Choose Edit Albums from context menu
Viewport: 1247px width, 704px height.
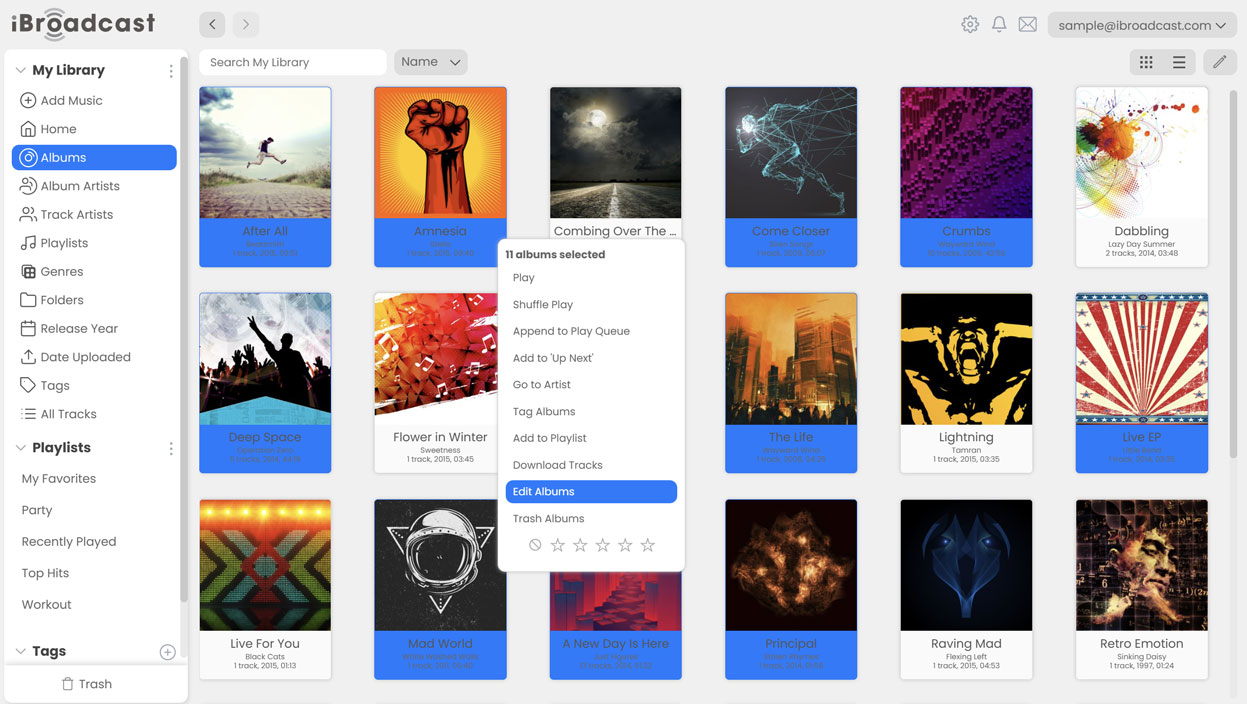click(x=591, y=492)
